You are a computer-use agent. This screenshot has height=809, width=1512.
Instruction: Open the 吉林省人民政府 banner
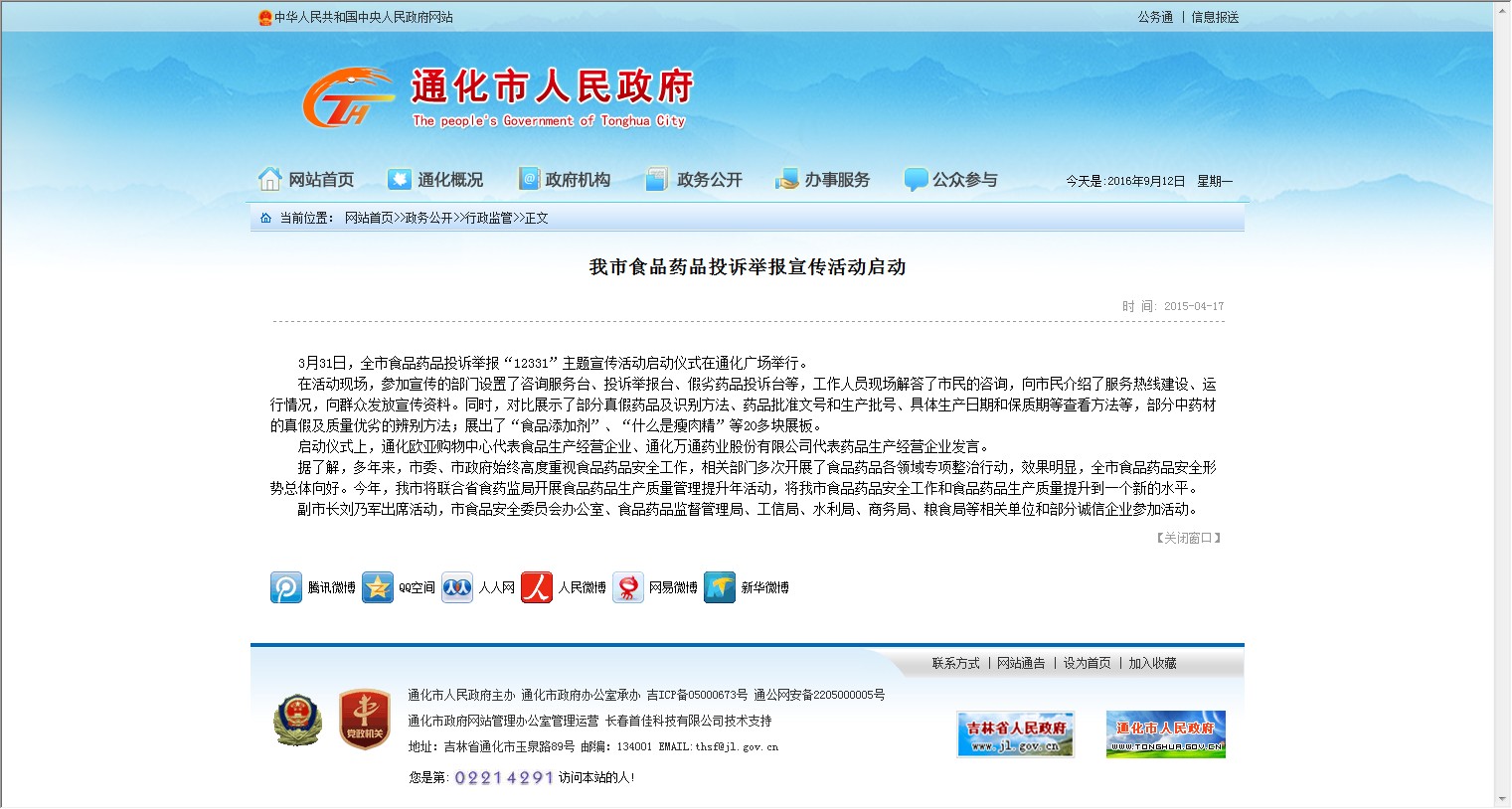pyautogui.click(x=1015, y=734)
